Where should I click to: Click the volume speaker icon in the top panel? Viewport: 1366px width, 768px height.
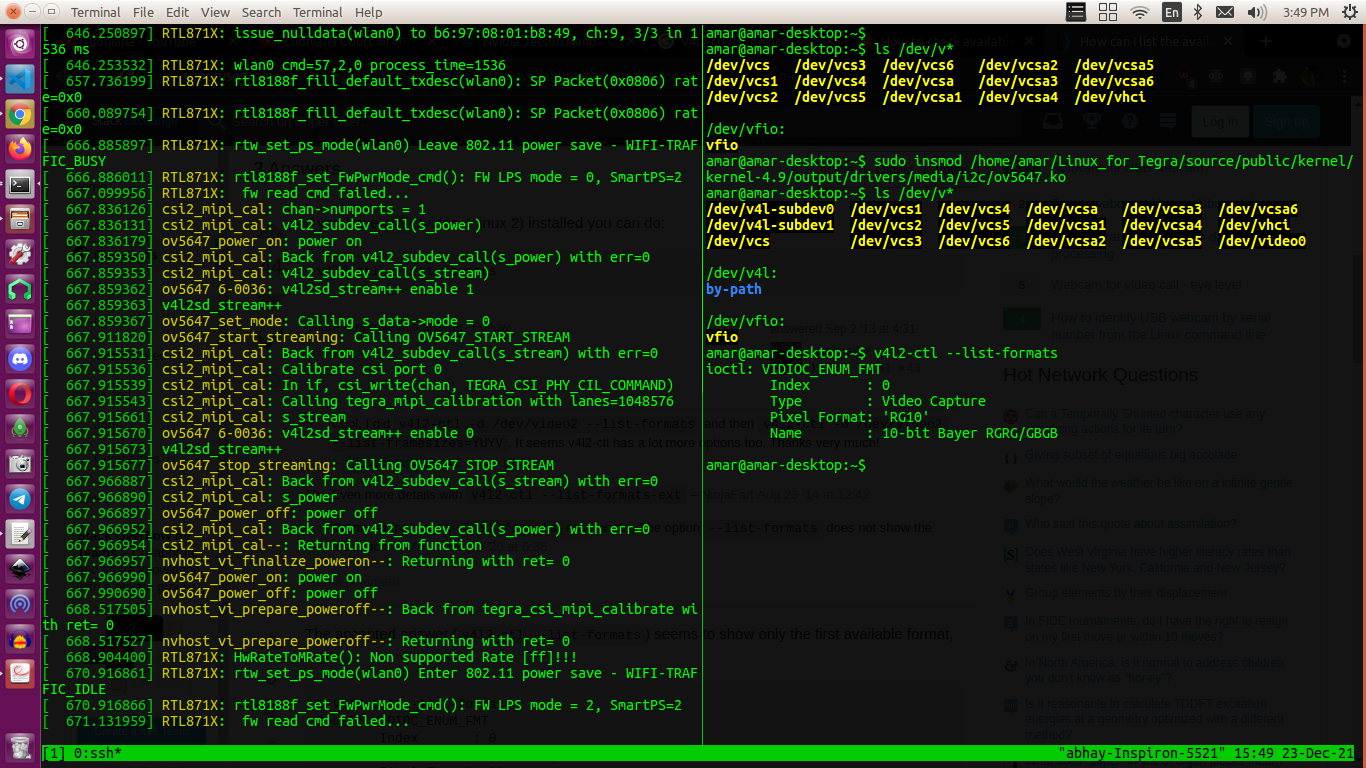coord(1255,11)
